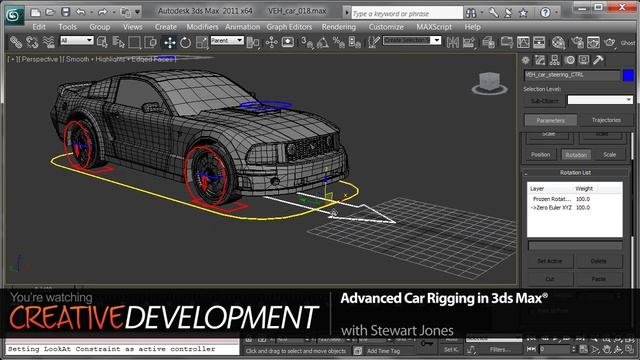The height and width of the screenshot is (360, 640).
Task: Open the Modifiers menu
Action: (x=202, y=27)
